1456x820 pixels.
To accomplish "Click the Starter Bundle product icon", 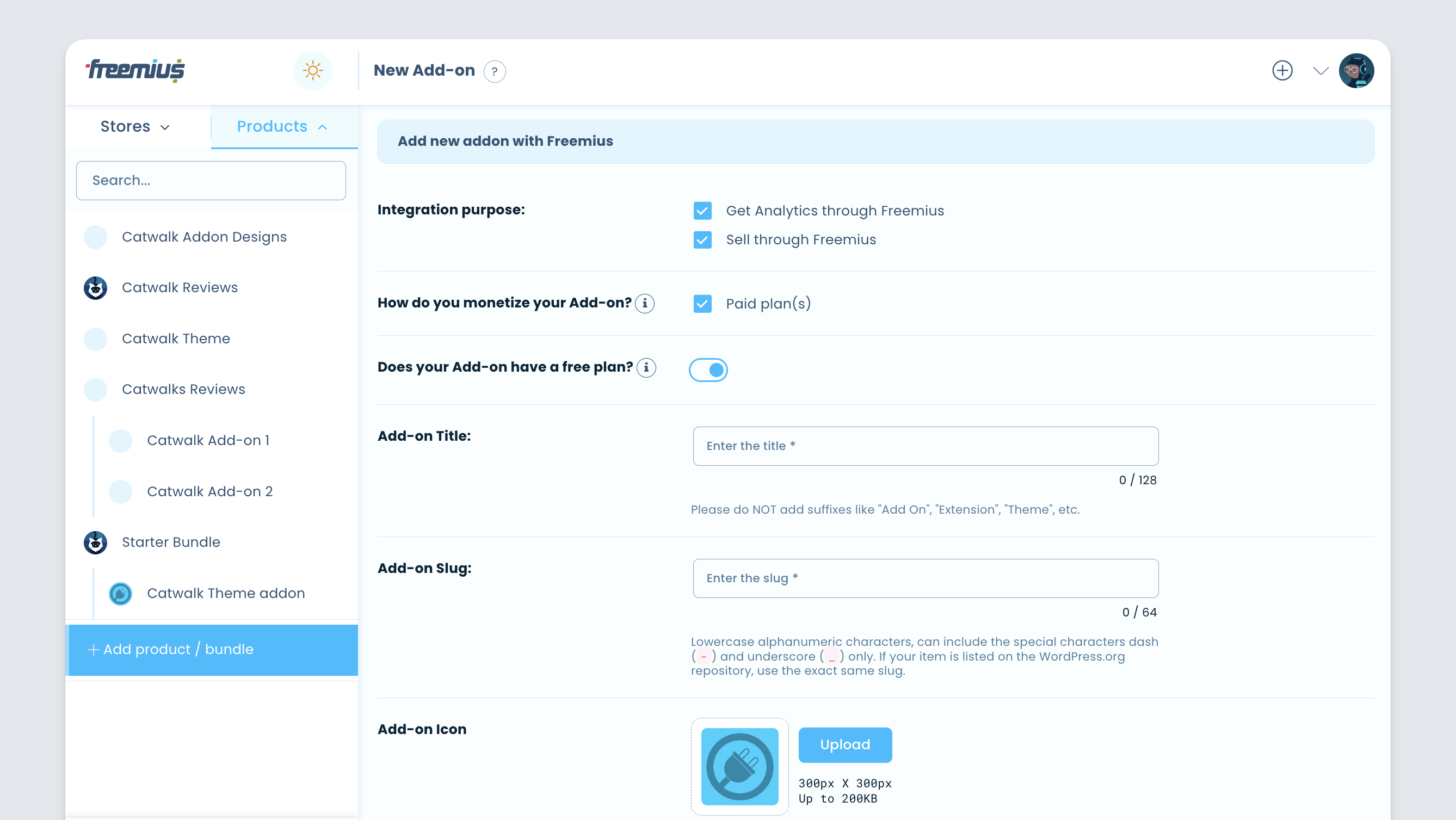I will [x=96, y=542].
